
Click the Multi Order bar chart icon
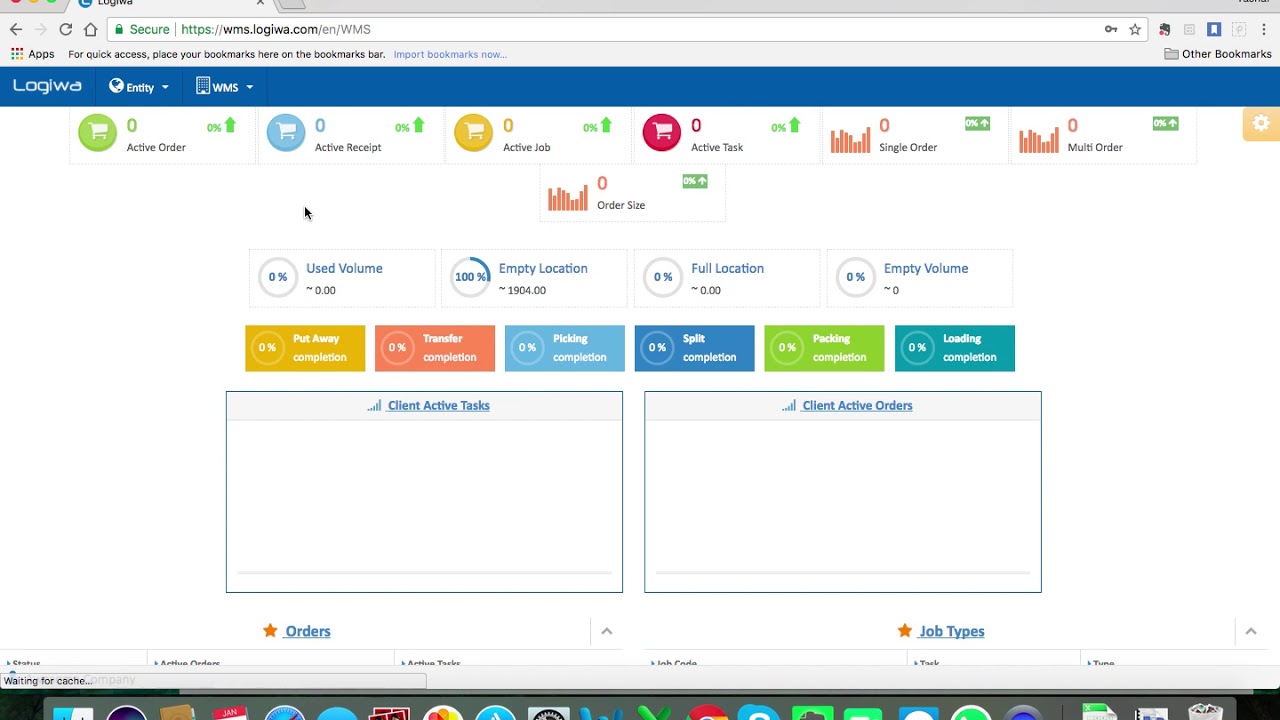click(x=1039, y=140)
